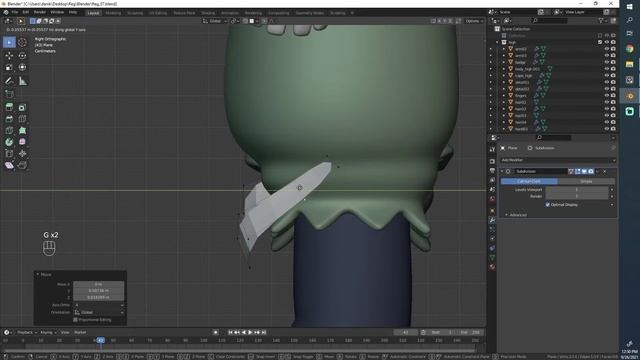The width and height of the screenshot is (640, 360).
Task: Toggle Optimal Display checkbox
Action: click(547, 204)
